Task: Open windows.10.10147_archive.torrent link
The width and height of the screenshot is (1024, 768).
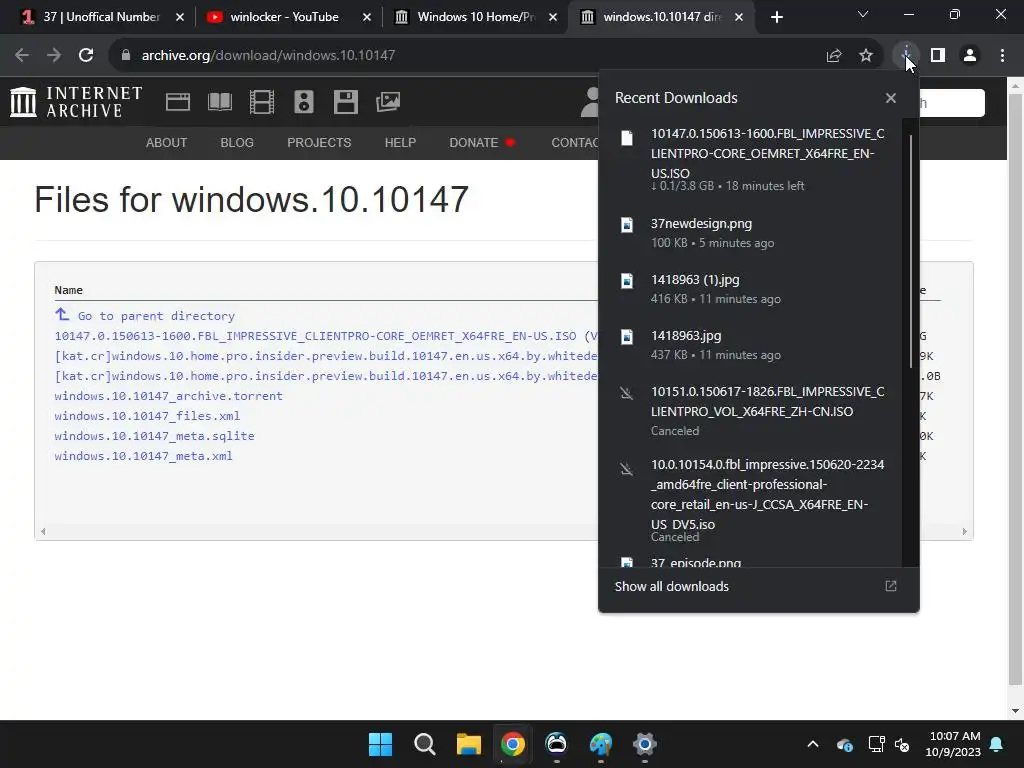Action: [x=168, y=396]
